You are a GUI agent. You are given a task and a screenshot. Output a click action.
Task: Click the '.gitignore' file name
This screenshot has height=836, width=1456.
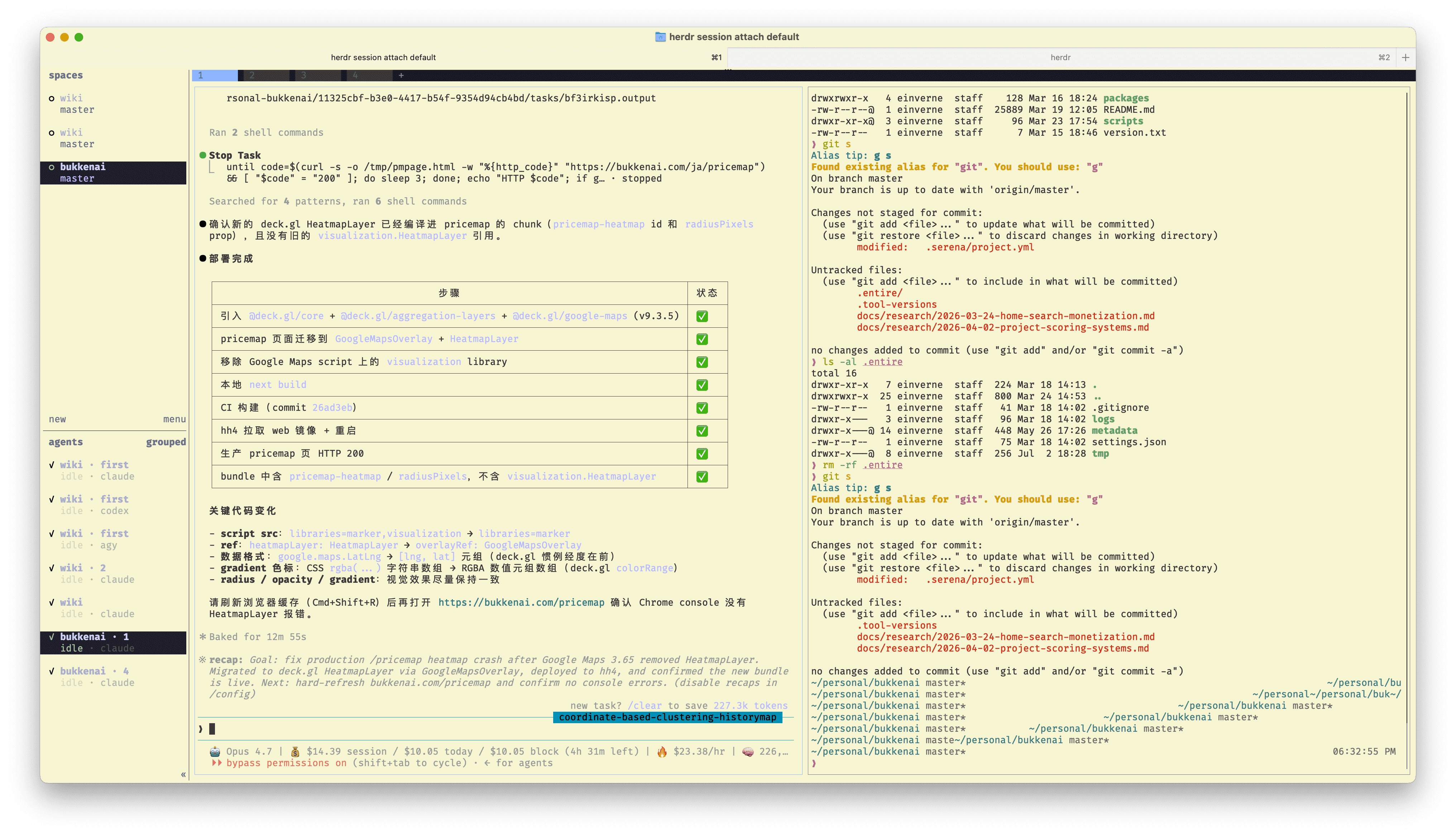click(x=1120, y=408)
